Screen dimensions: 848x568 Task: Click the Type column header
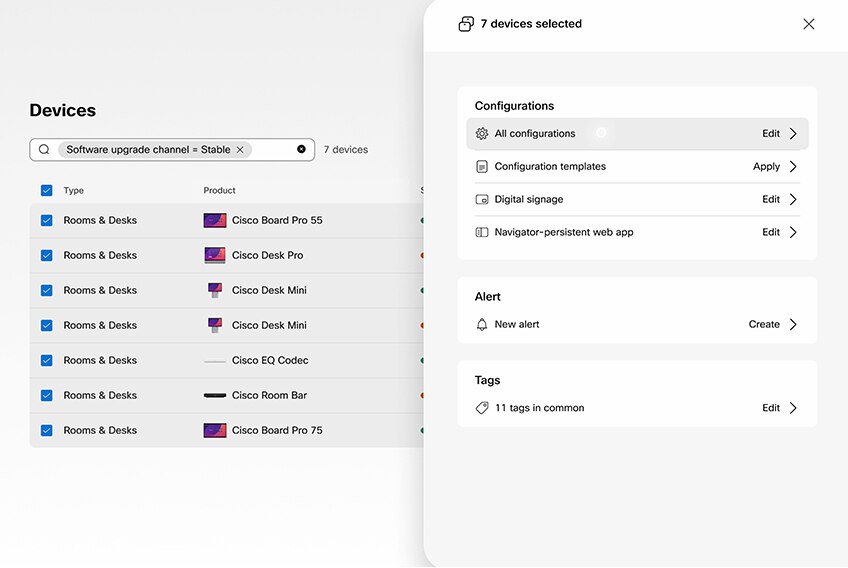74,190
